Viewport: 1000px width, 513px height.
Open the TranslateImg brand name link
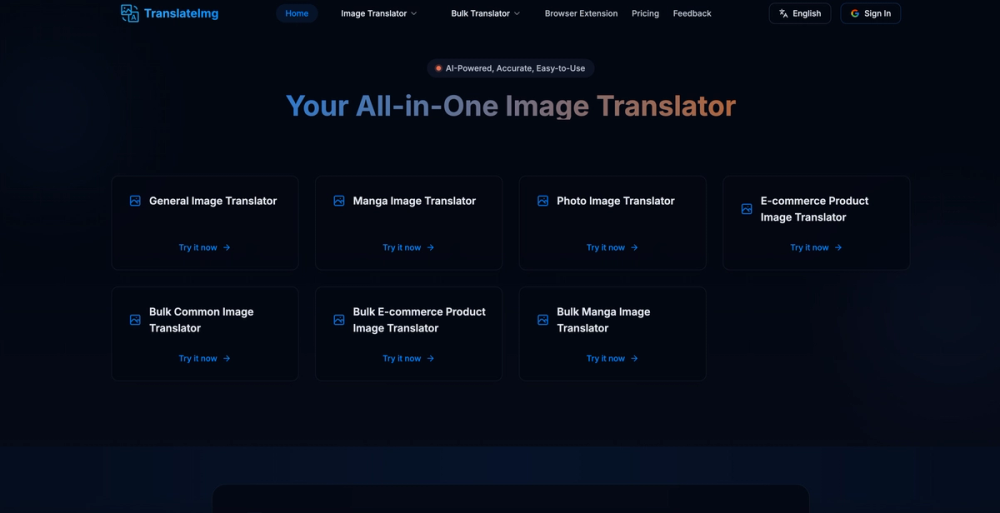pos(181,13)
